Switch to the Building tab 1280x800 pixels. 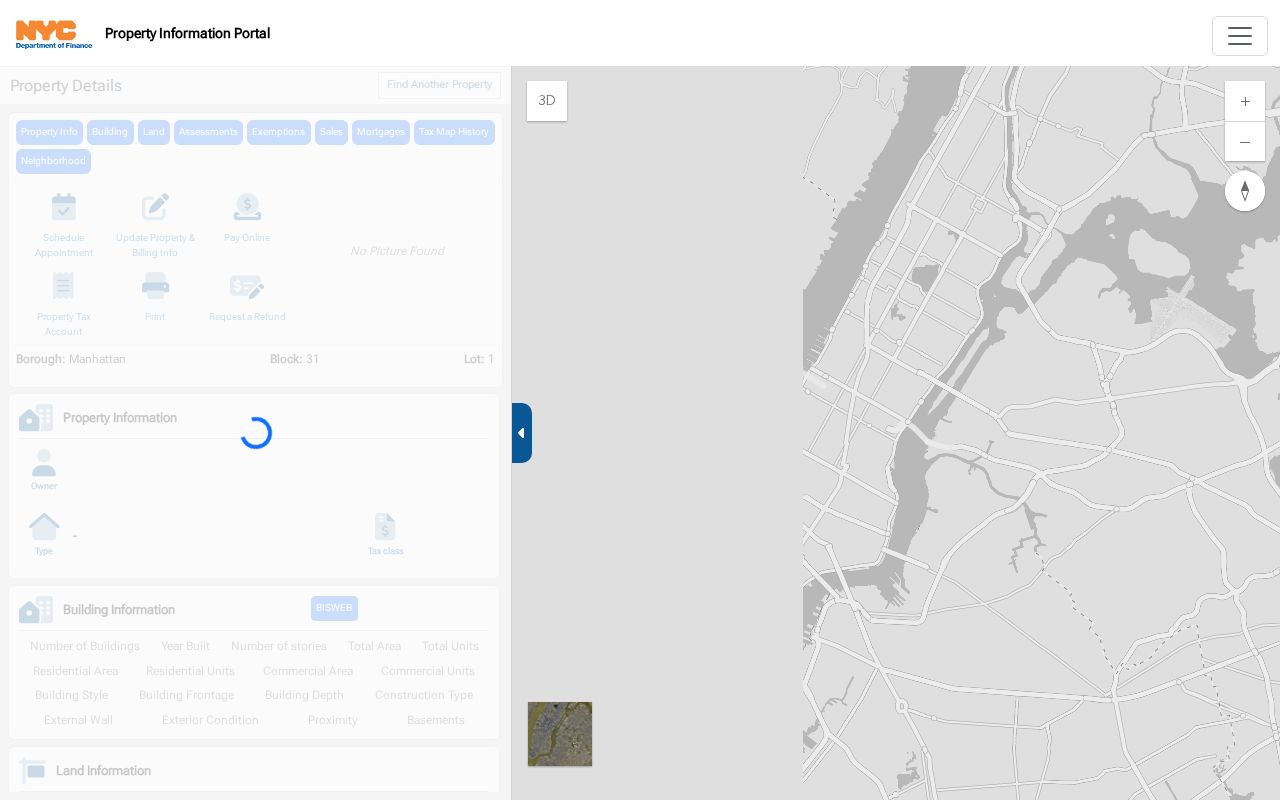click(110, 132)
